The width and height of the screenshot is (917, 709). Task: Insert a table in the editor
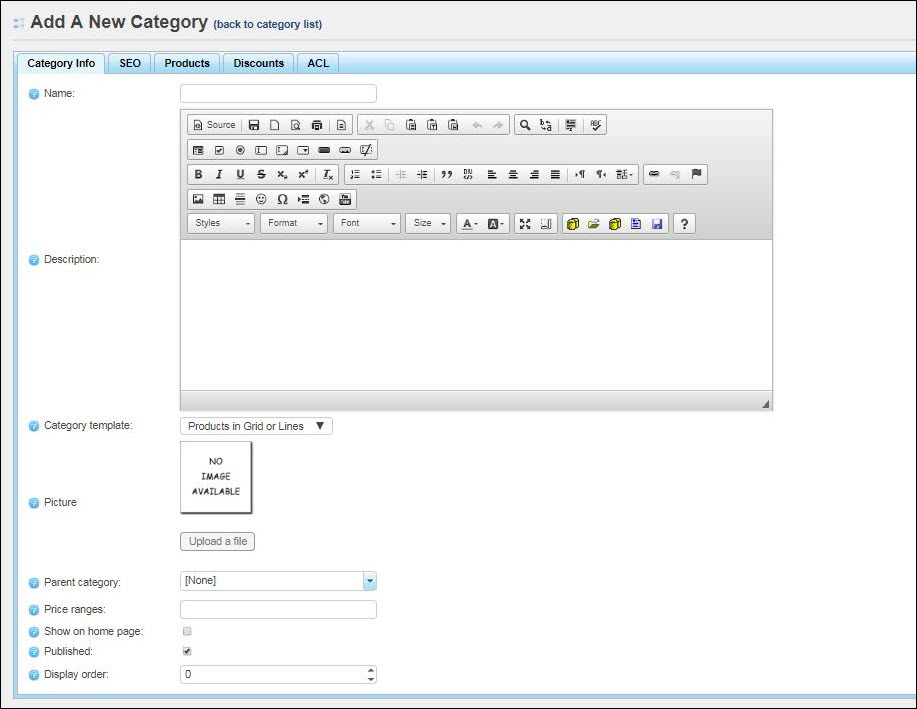tap(219, 199)
